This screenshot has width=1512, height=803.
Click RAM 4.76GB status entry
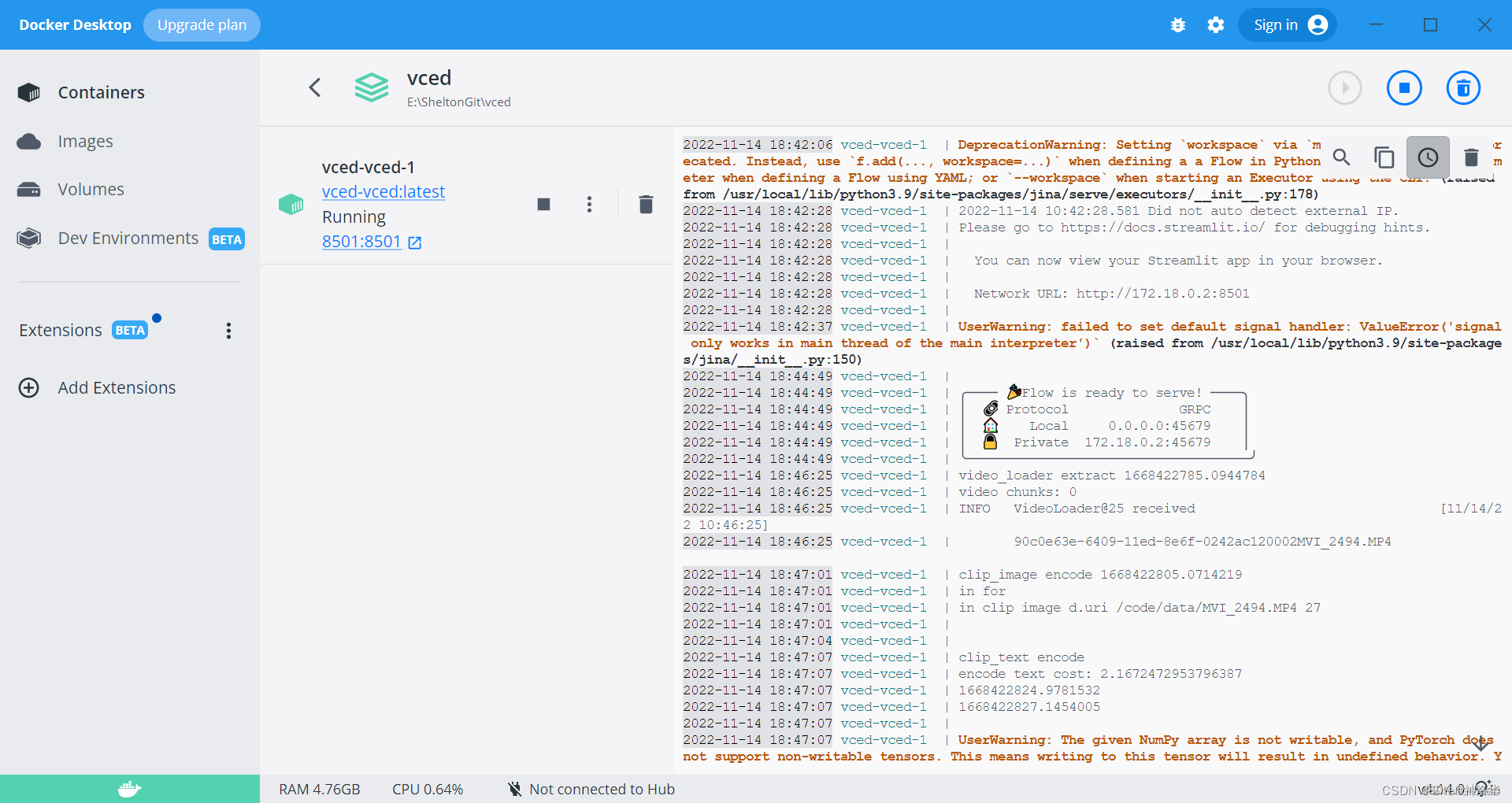click(x=320, y=790)
